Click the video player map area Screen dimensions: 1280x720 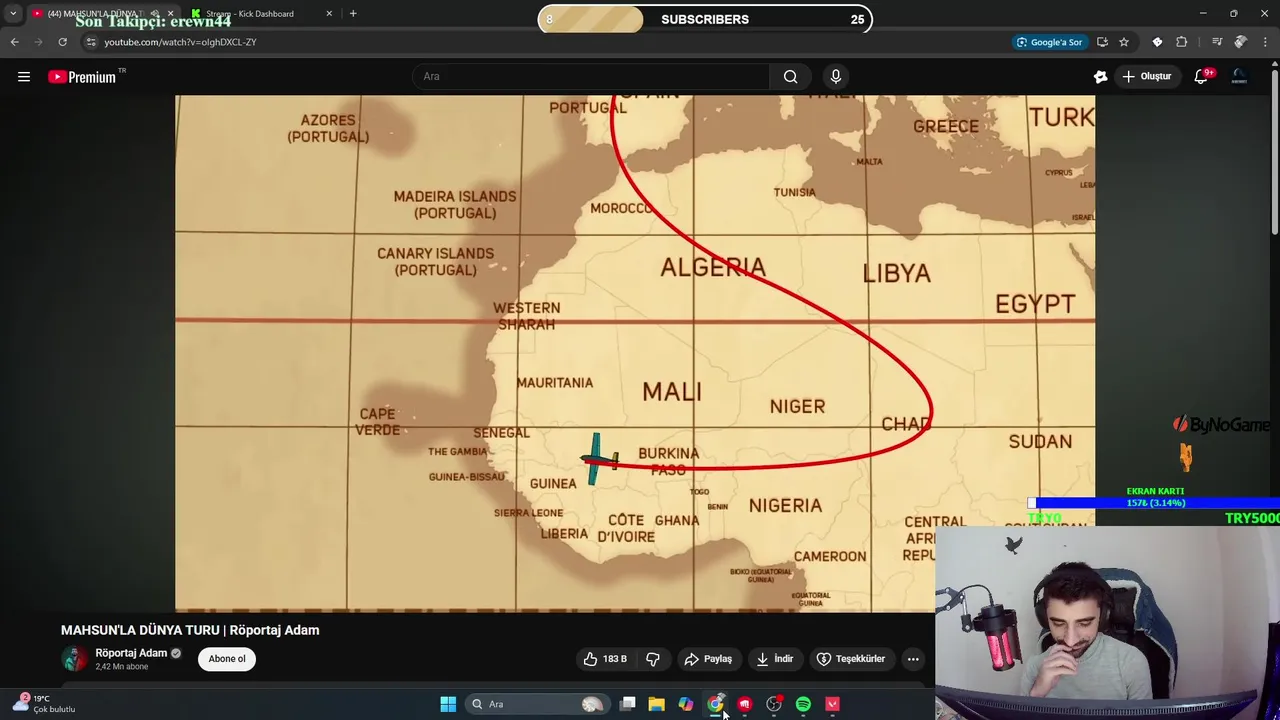(x=635, y=353)
